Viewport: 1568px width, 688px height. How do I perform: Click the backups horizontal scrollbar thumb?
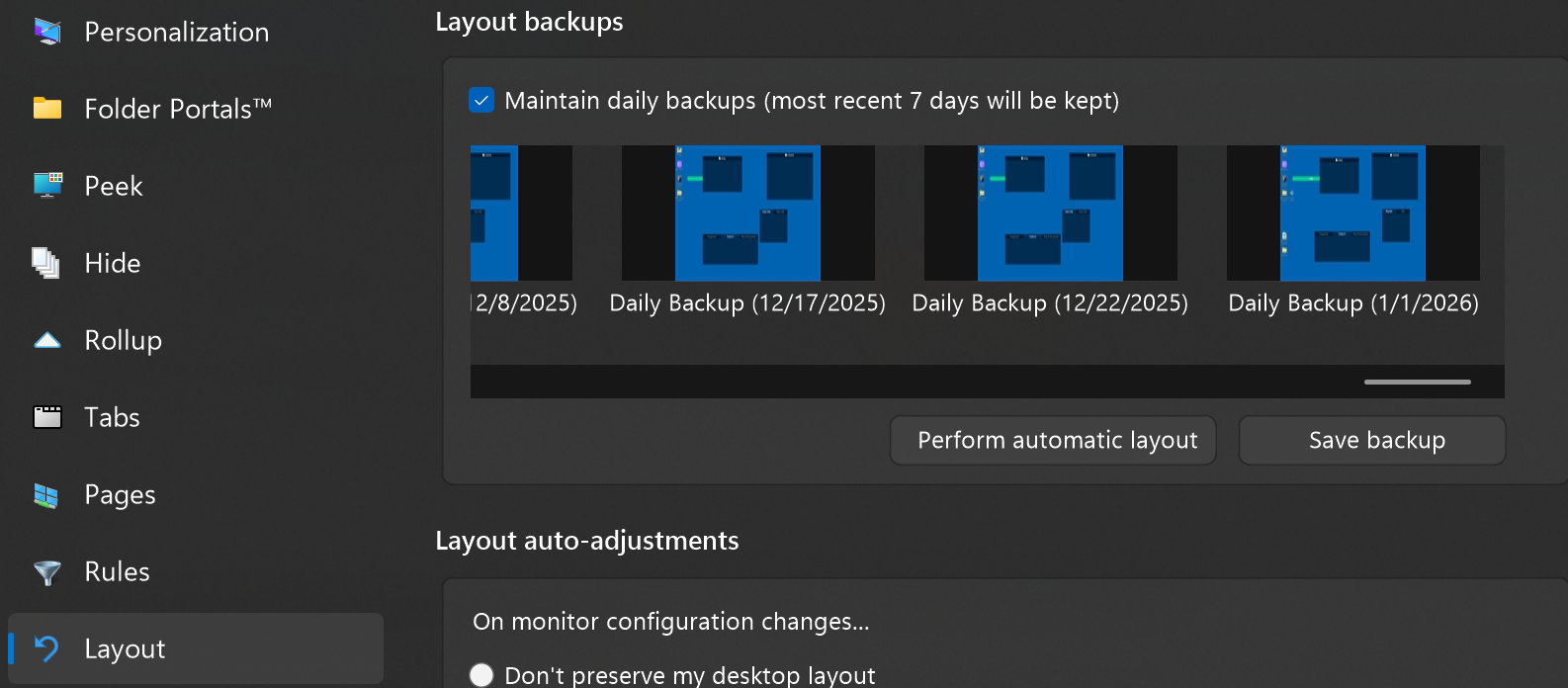(x=1417, y=382)
